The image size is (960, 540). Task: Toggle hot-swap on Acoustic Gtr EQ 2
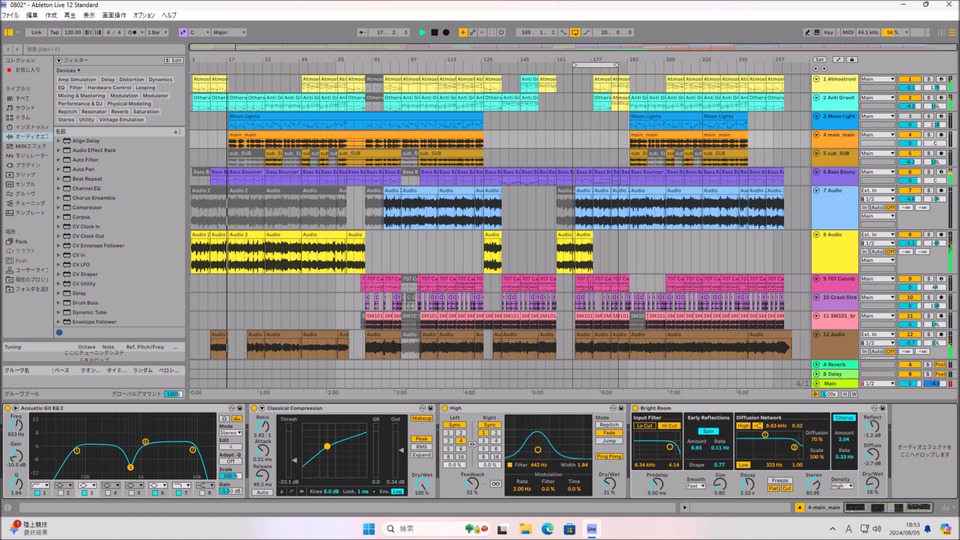pyautogui.click(x=232, y=408)
